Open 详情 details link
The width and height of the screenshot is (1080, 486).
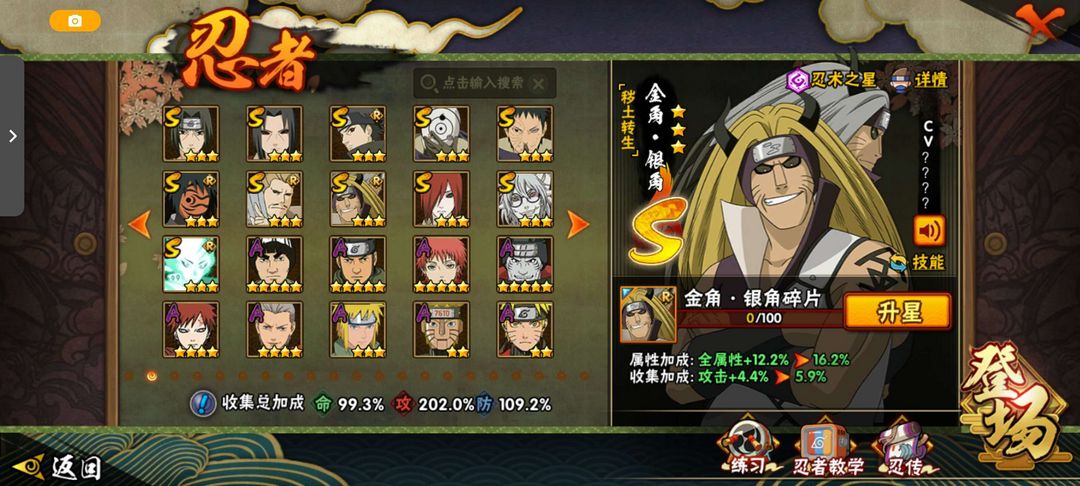tap(920, 79)
